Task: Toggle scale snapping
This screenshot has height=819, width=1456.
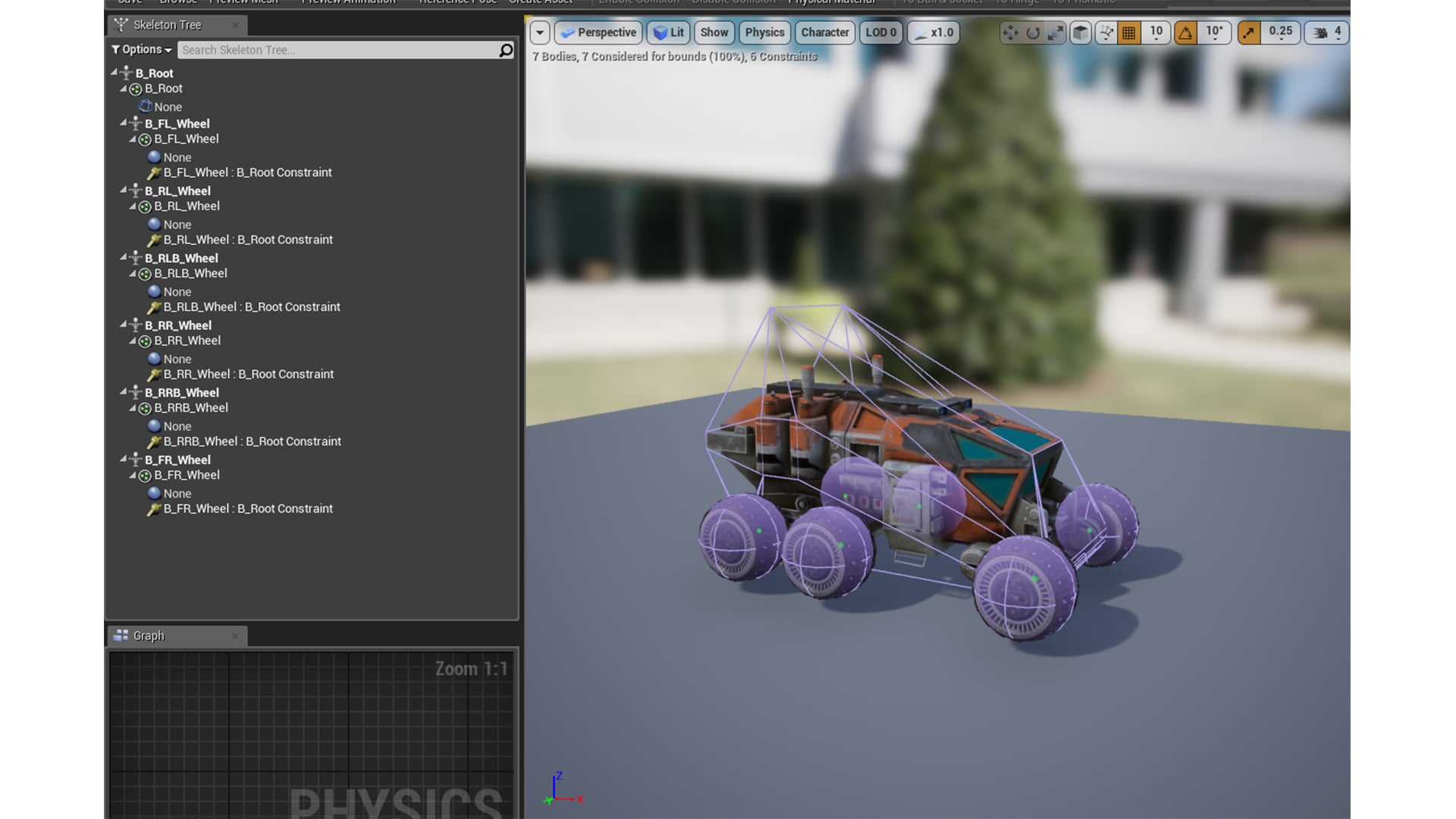Action: (x=1247, y=33)
